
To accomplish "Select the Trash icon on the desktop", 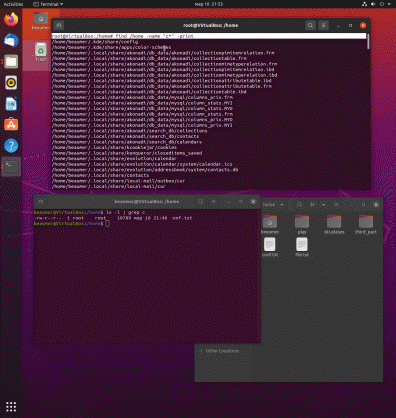I will [41, 52].
